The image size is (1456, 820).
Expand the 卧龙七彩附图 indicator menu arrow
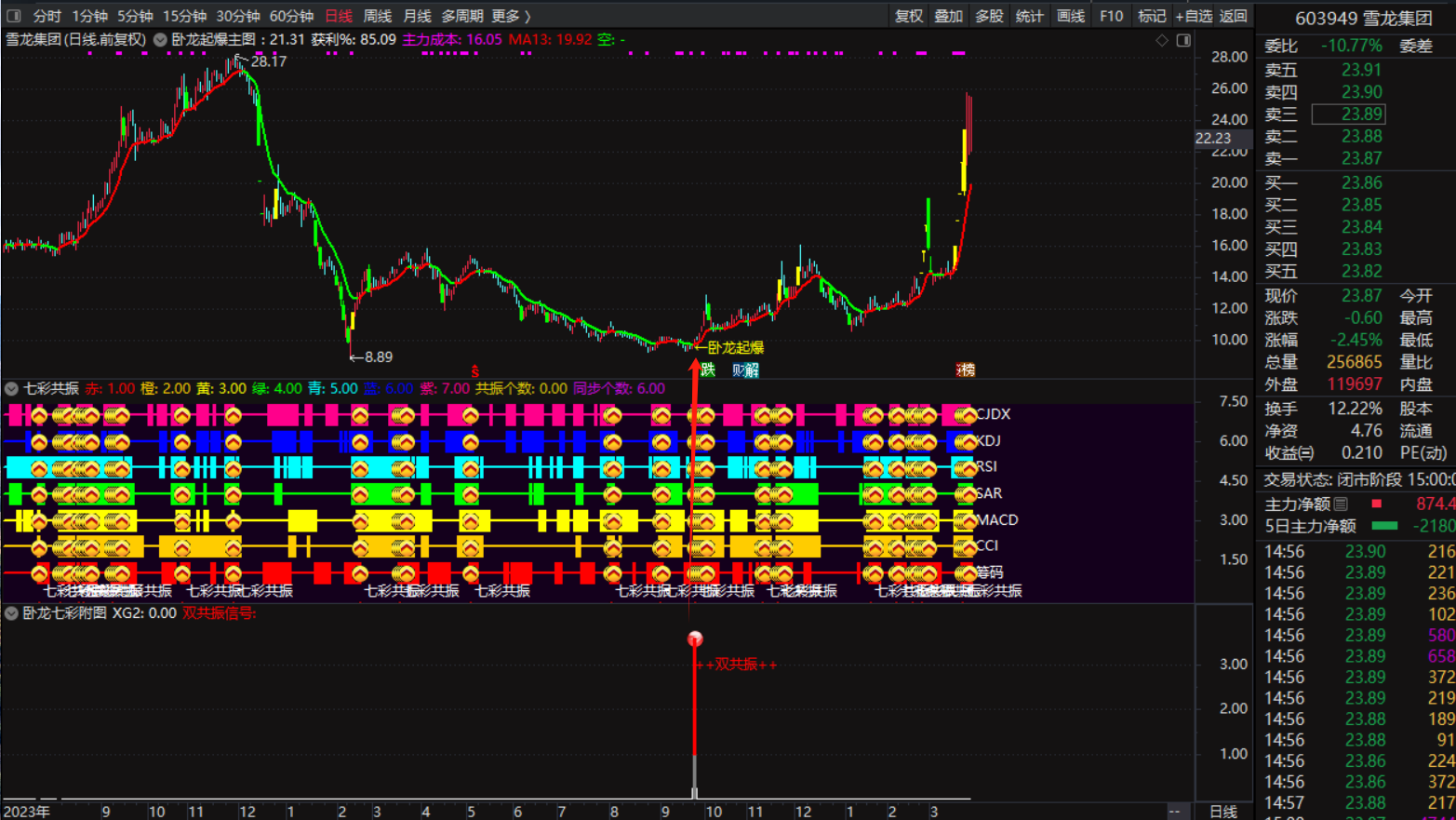coord(11,613)
